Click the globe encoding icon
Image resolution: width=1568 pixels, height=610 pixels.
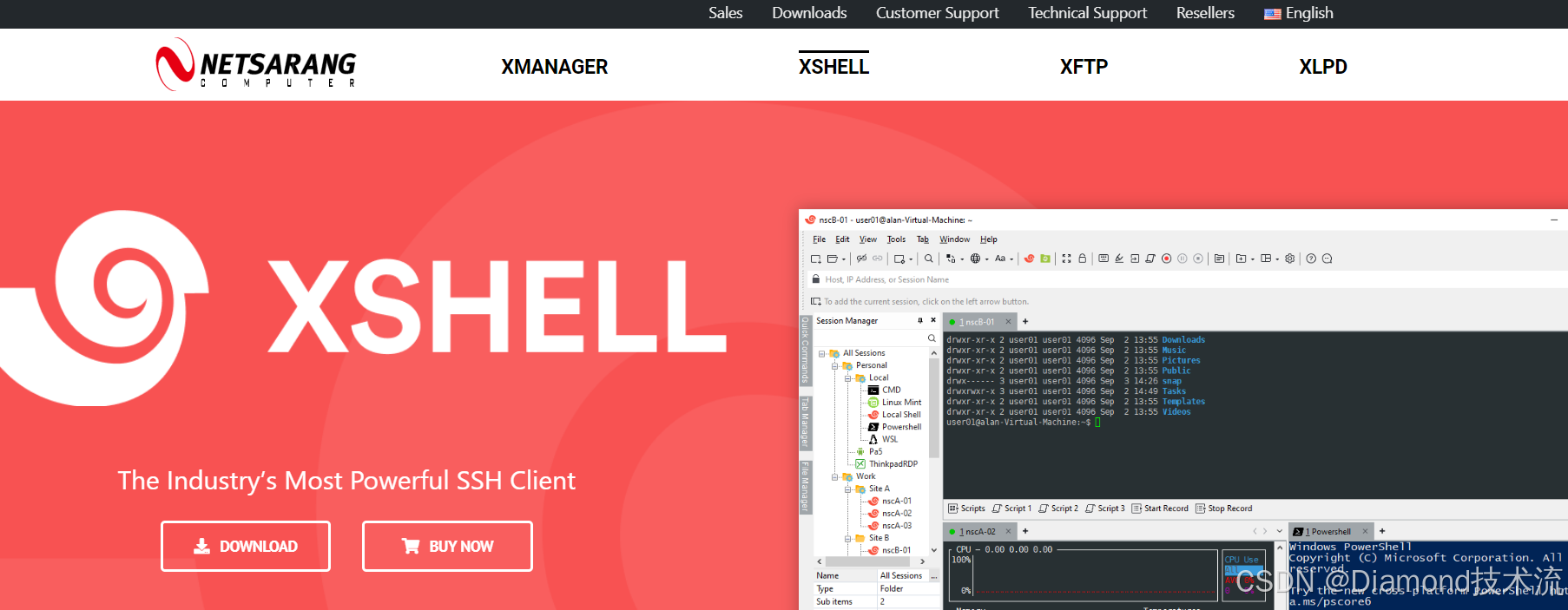click(975, 259)
